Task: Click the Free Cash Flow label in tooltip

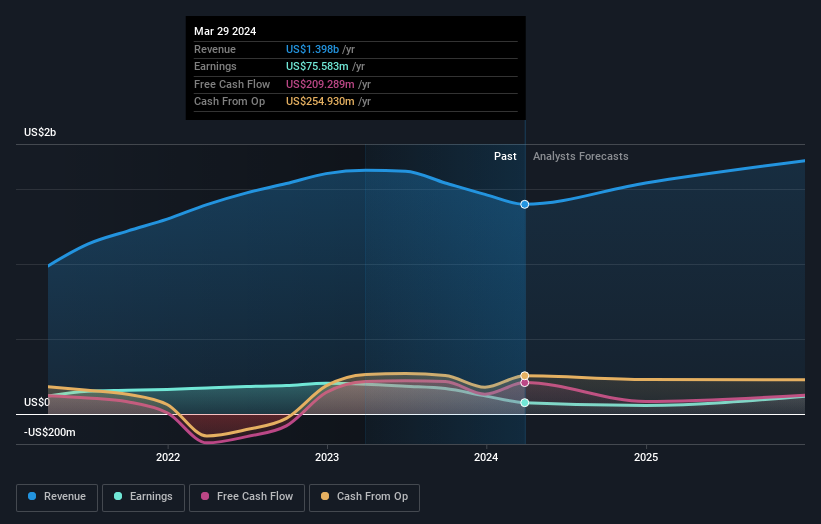Action: [x=232, y=84]
